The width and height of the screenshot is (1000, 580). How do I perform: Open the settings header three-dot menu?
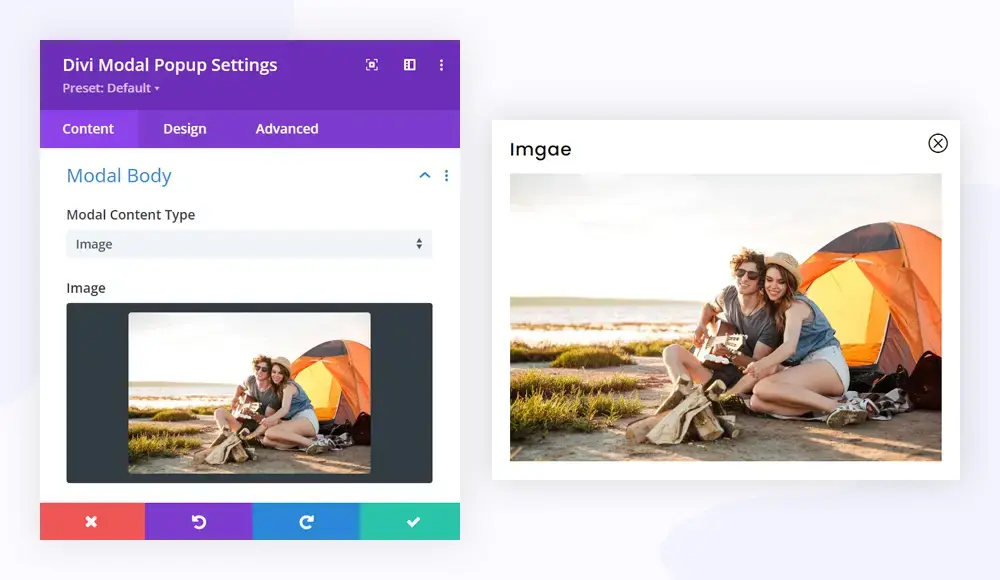pos(441,64)
